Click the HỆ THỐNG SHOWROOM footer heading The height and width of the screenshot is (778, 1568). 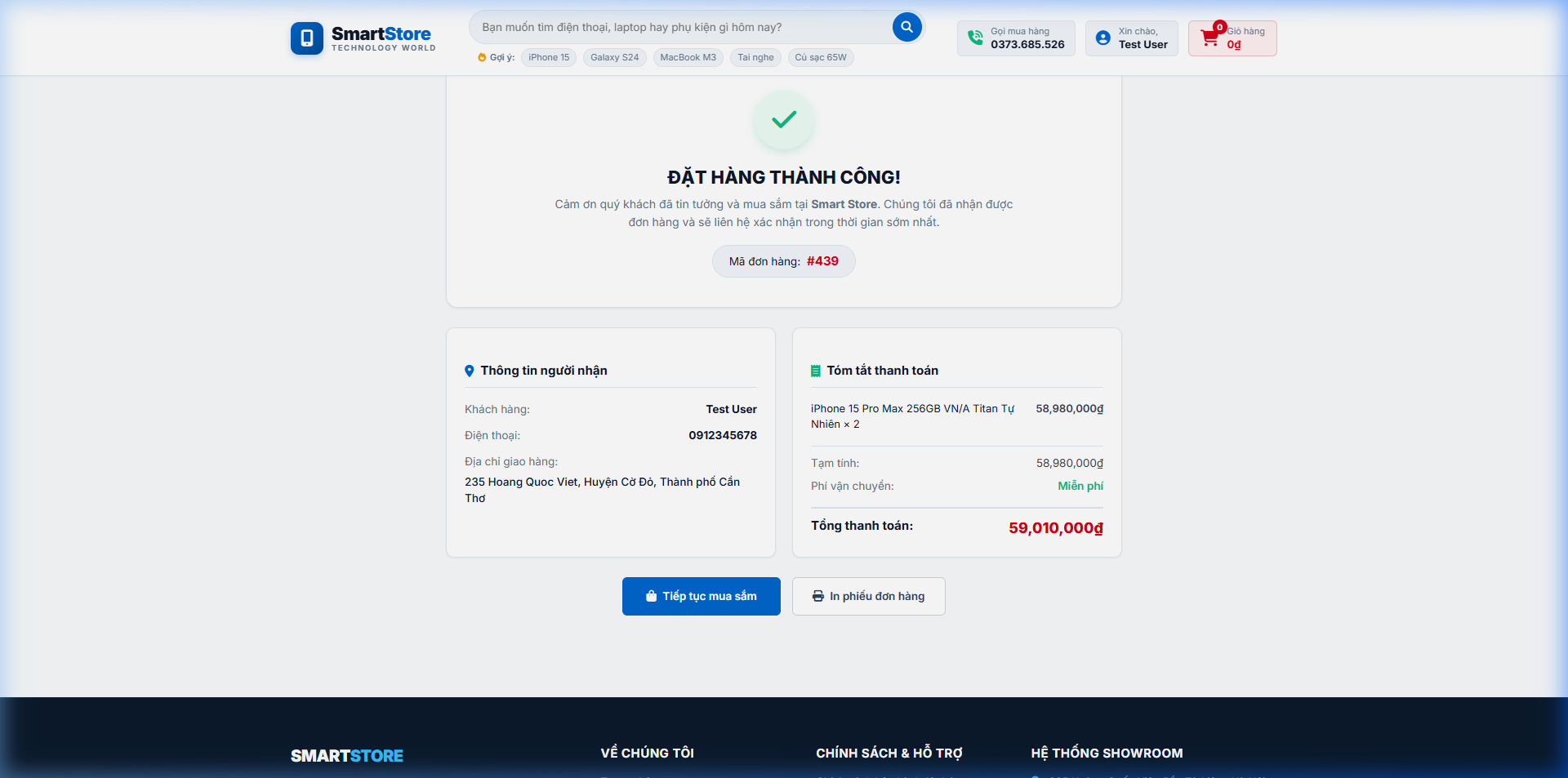click(x=1107, y=754)
